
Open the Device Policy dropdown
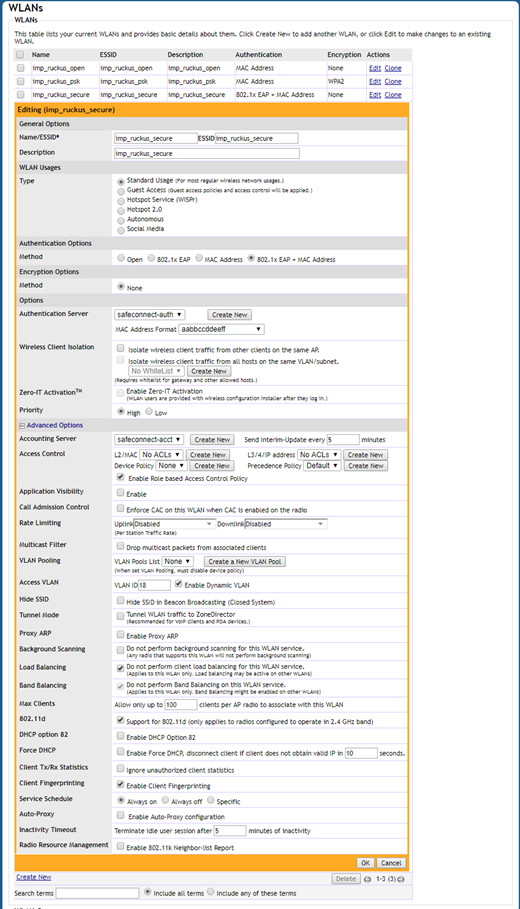point(172,466)
